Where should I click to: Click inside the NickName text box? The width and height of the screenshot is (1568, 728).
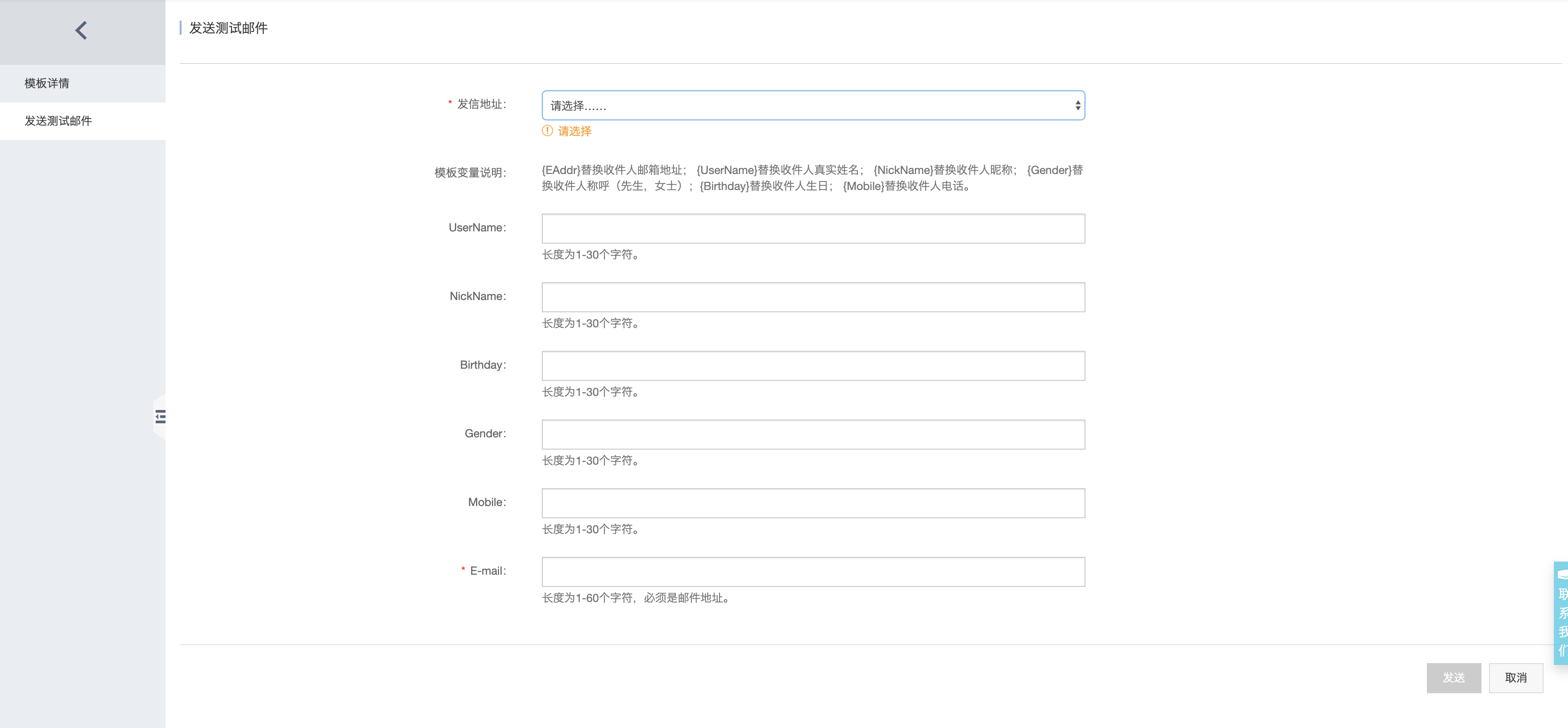click(x=813, y=297)
